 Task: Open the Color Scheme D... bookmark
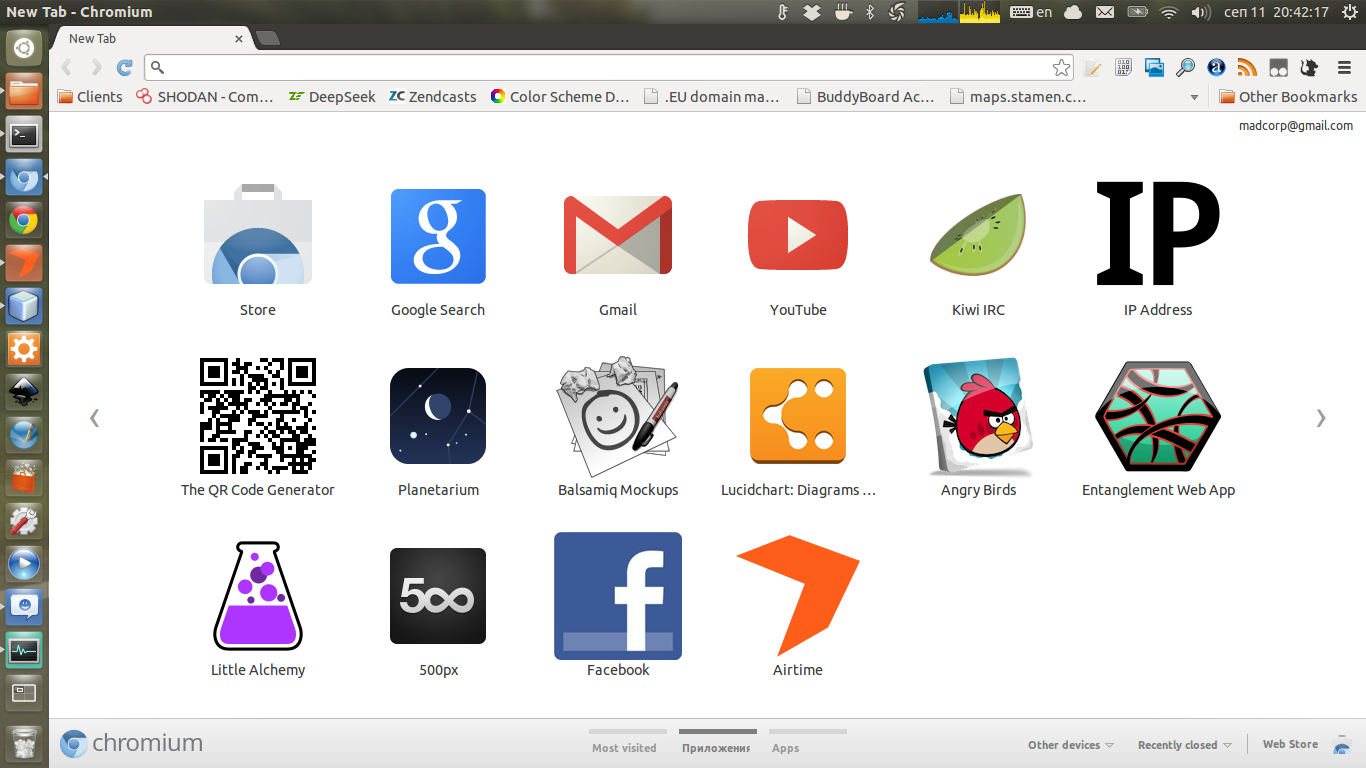(560, 97)
